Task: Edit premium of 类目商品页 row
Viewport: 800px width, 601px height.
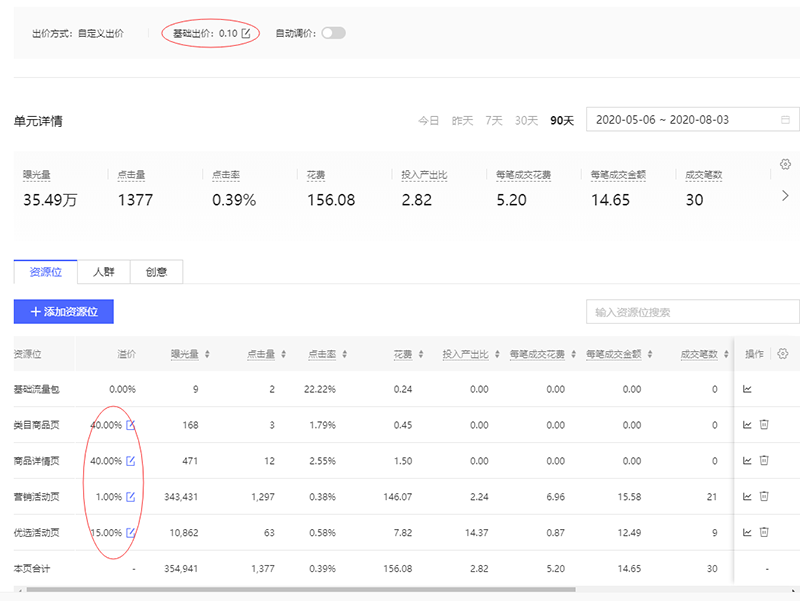Action: (x=131, y=424)
